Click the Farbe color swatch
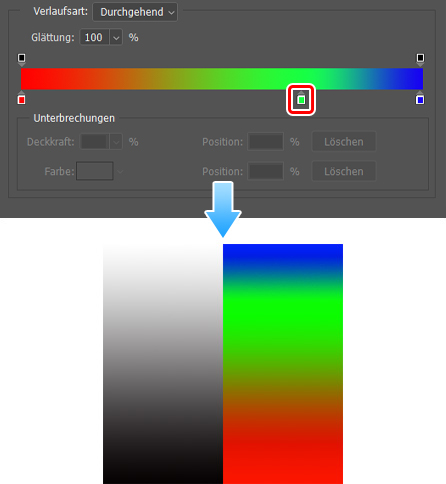The height and width of the screenshot is (484, 446). 95,171
